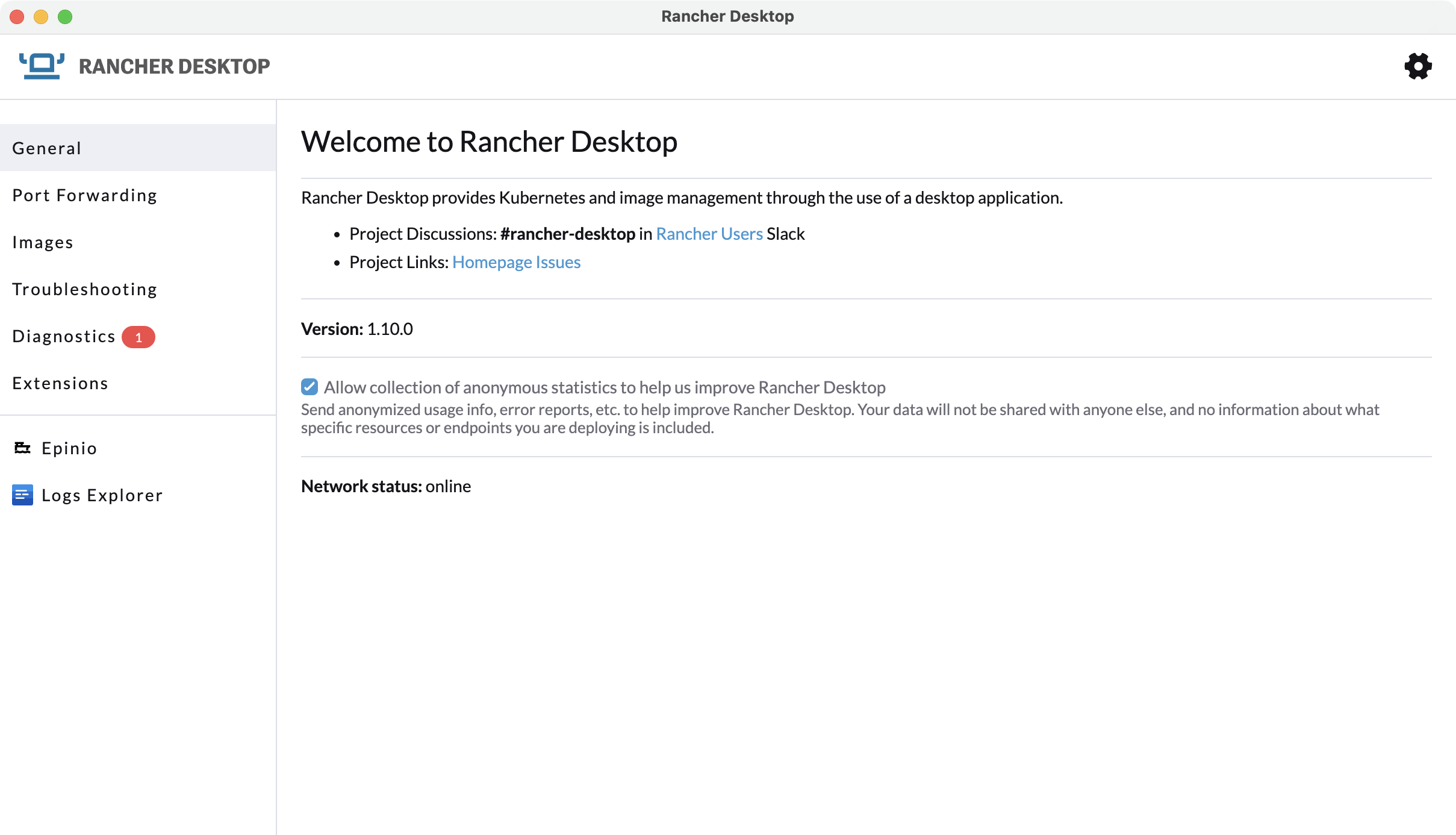Open Preferences via the gear icon

click(1418, 66)
